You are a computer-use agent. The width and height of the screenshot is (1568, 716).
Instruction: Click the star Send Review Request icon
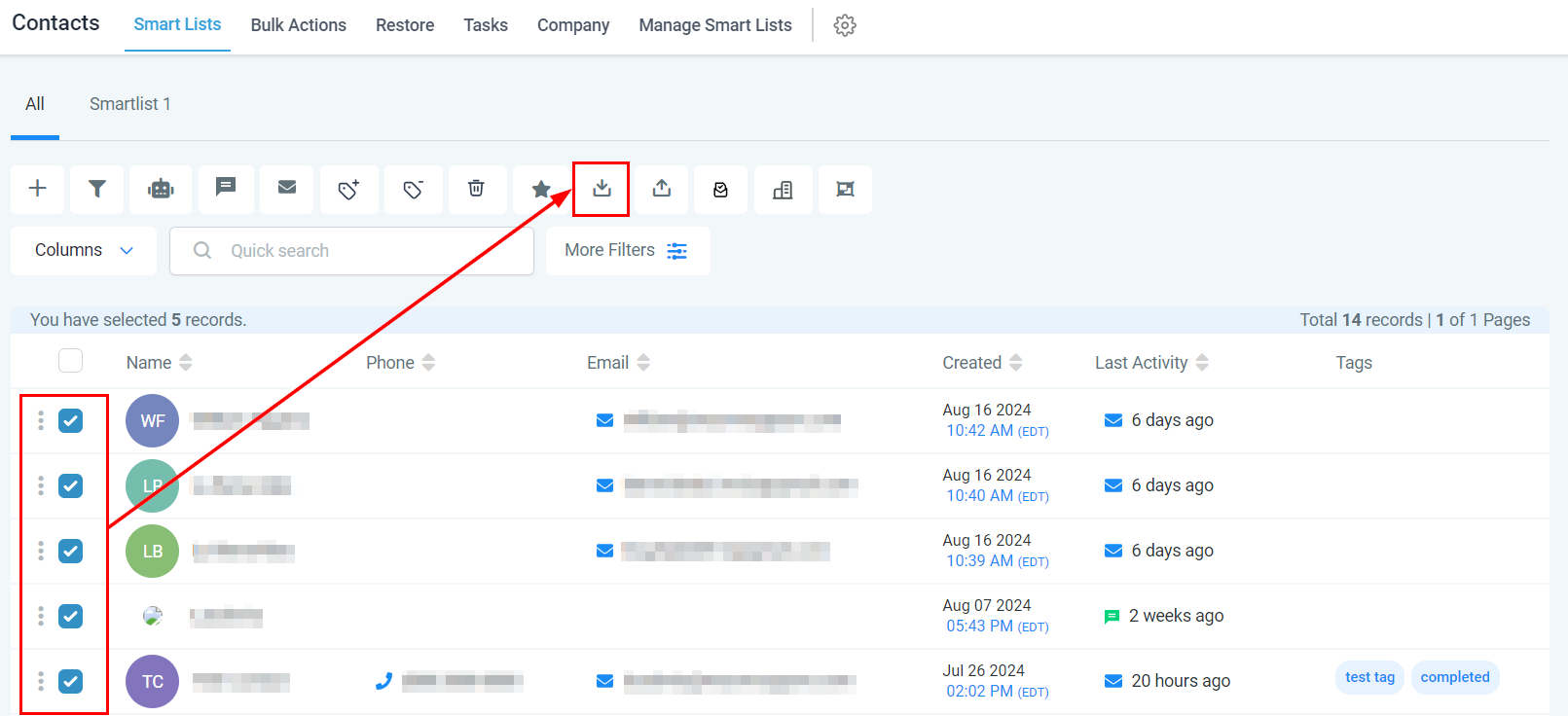pyautogui.click(x=541, y=189)
